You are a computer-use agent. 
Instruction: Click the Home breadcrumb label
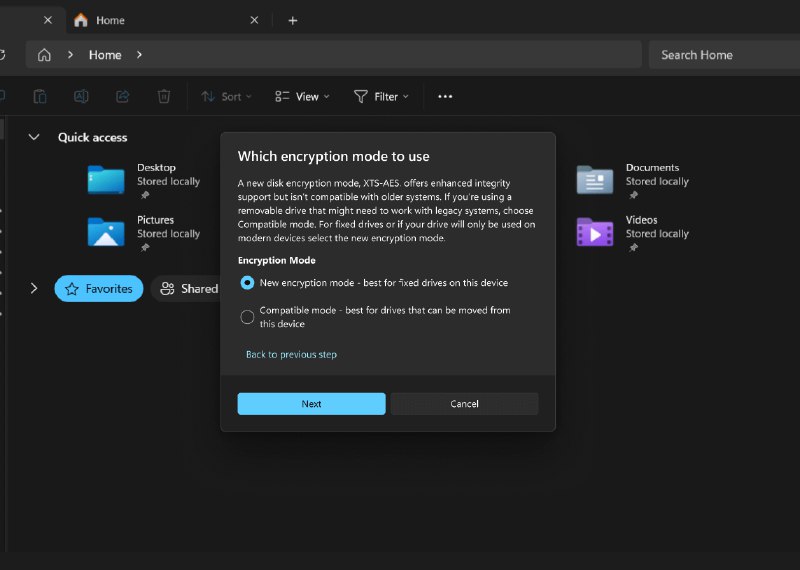105,55
